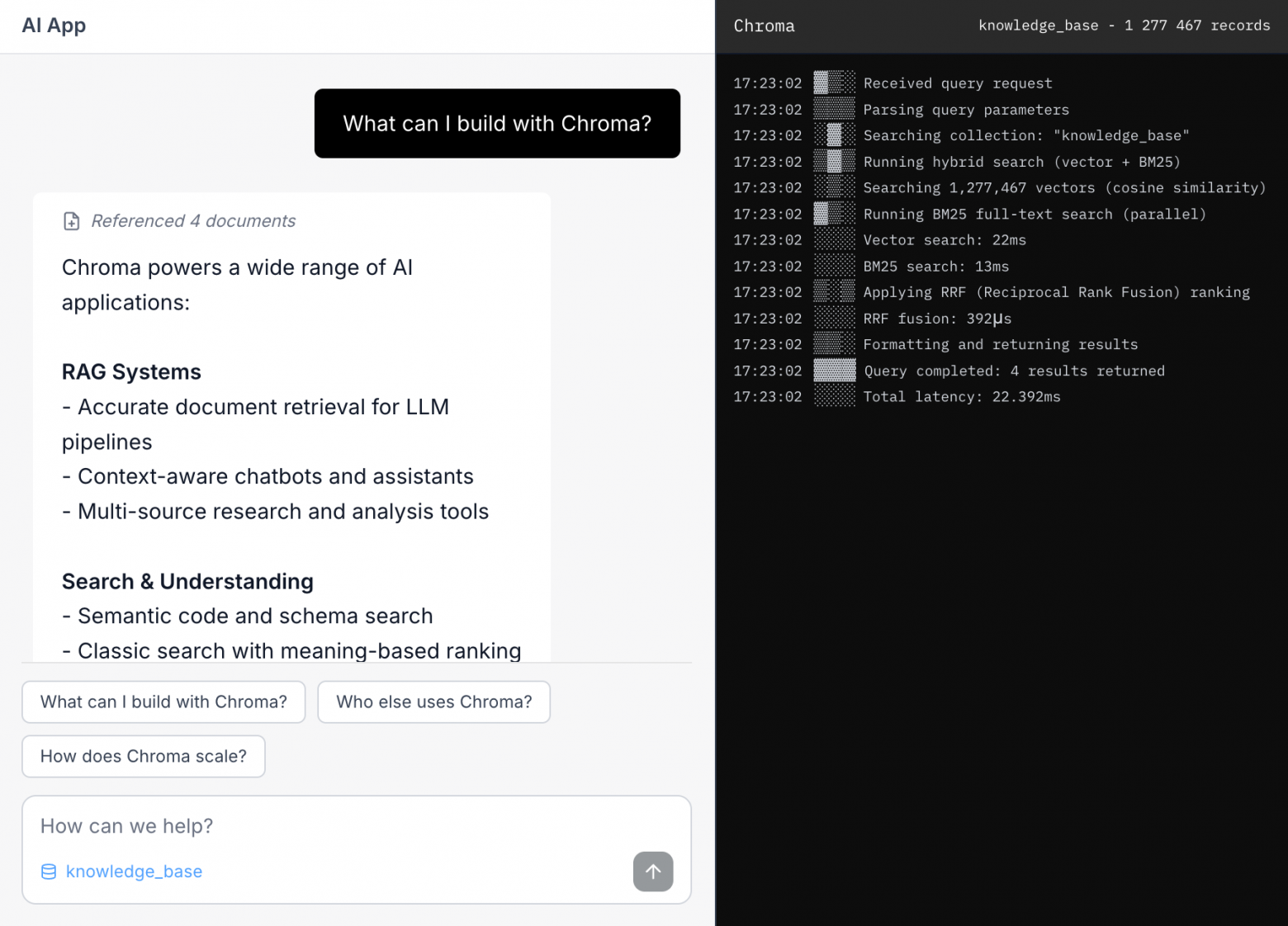Image resolution: width=1288 pixels, height=926 pixels.
Task: Click the AI App title
Action: point(54,26)
